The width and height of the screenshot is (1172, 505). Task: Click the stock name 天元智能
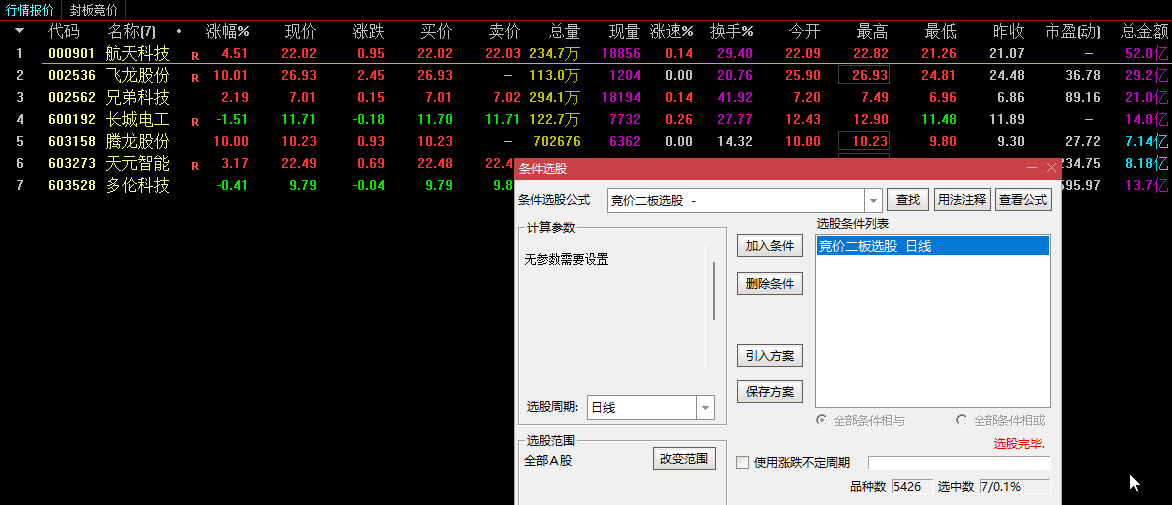click(138, 164)
